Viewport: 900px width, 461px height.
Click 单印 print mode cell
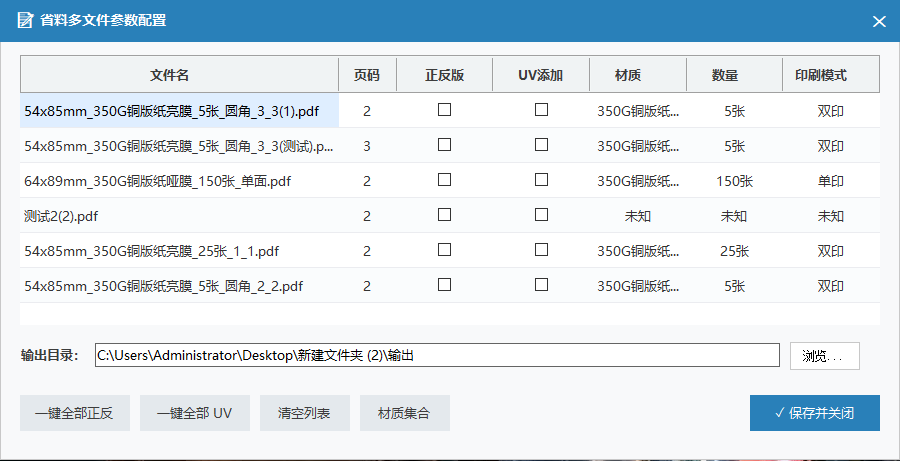pos(831,181)
